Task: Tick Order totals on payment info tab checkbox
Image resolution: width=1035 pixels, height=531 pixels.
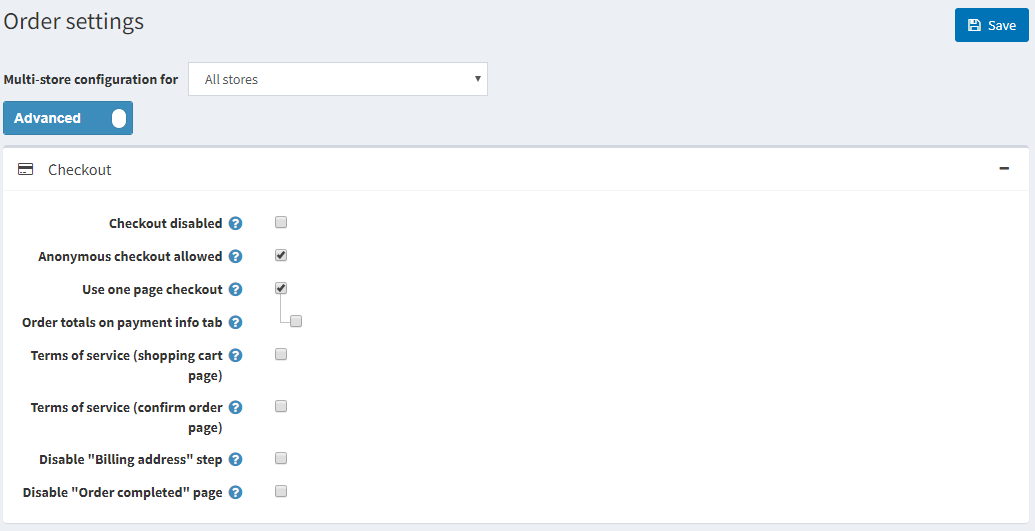Action: coord(296,321)
